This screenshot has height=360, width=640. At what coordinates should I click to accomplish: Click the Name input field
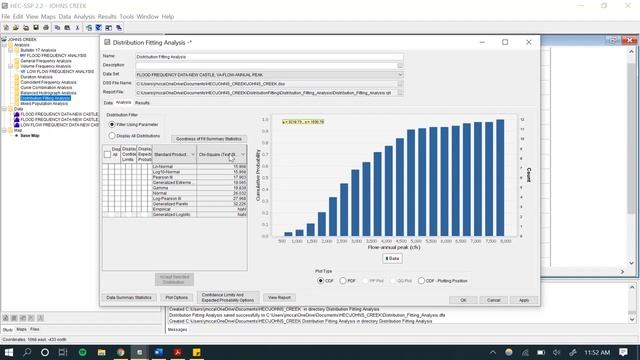pyautogui.click(x=269, y=57)
